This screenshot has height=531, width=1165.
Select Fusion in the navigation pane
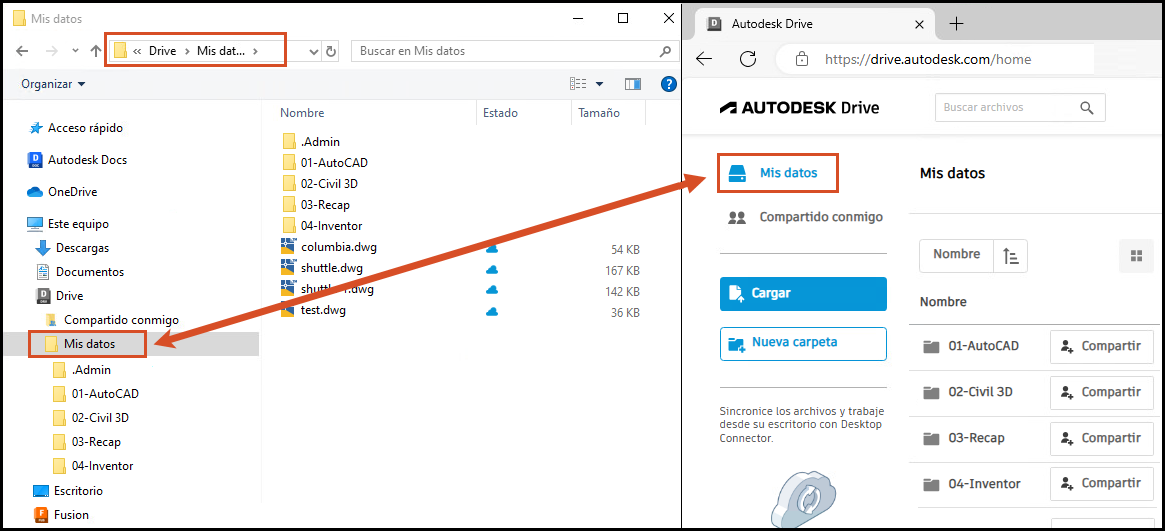62,515
